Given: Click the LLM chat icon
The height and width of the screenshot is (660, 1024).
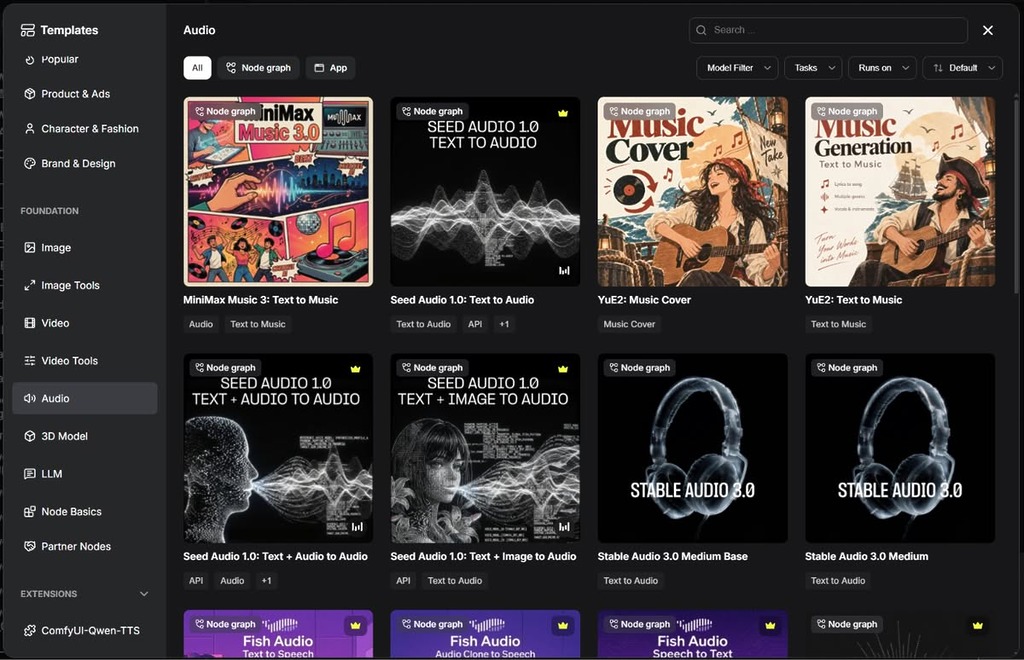Looking at the screenshot, I should pyautogui.click(x=29, y=474).
